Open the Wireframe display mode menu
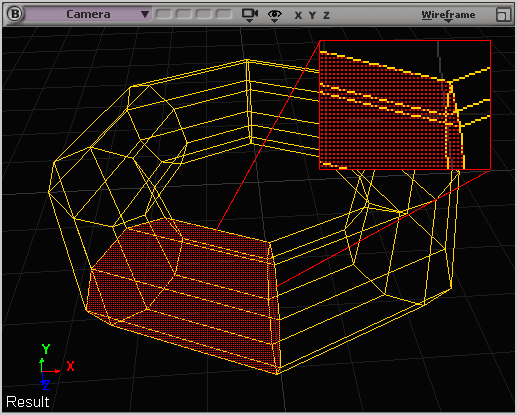The height and width of the screenshot is (415, 517). click(448, 15)
